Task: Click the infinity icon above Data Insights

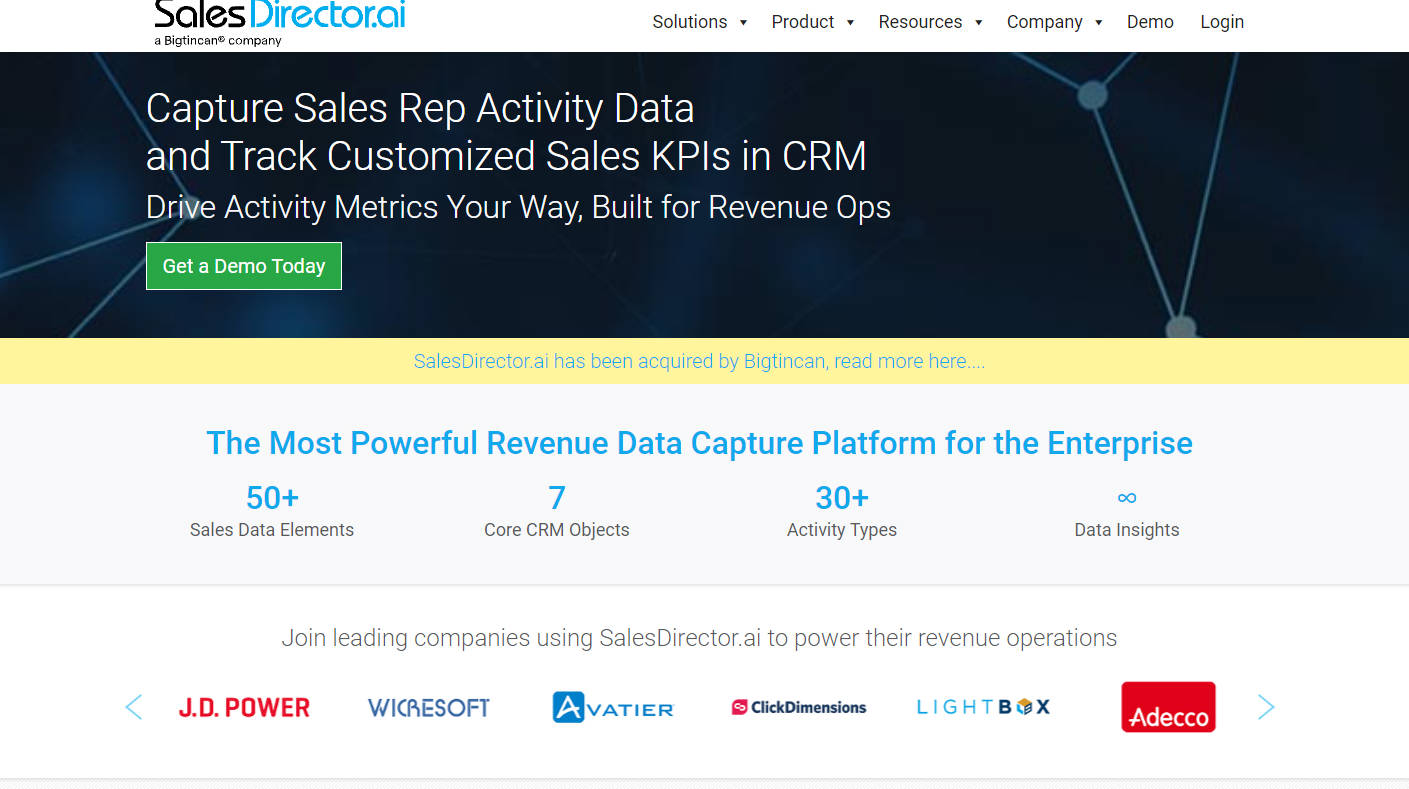Action: point(1126,497)
